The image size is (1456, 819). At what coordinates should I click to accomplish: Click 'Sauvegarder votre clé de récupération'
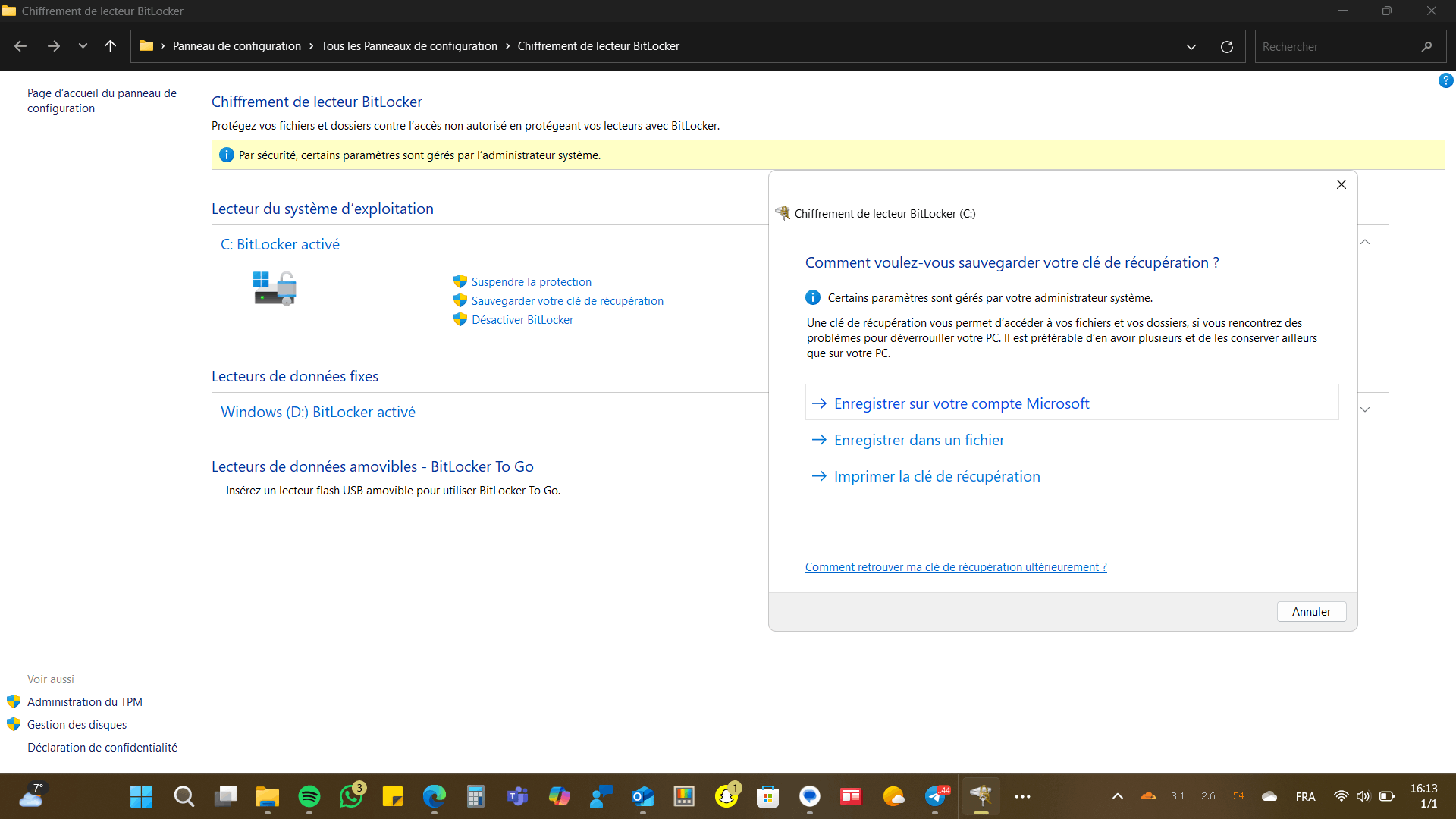(x=567, y=301)
